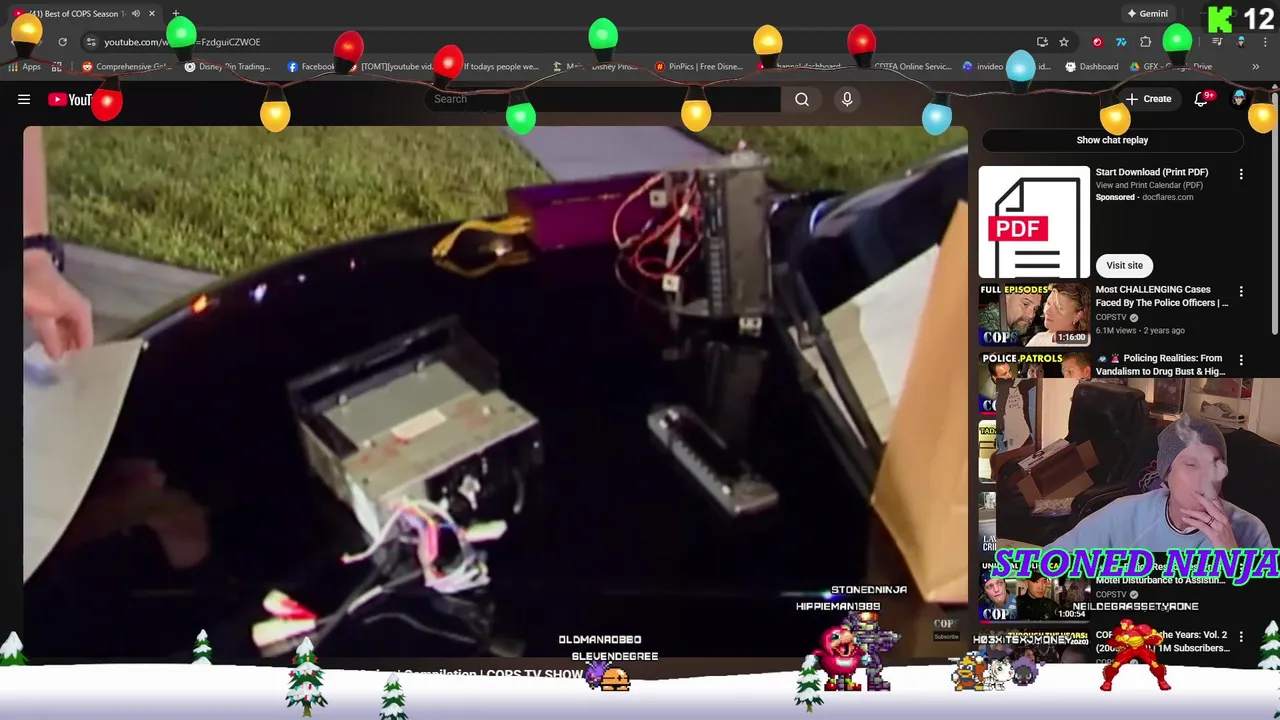This screenshot has height=720, width=1280.
Task: Start voice search with the microphone icon
Action: pyautogui.click(x=847, y=99)
